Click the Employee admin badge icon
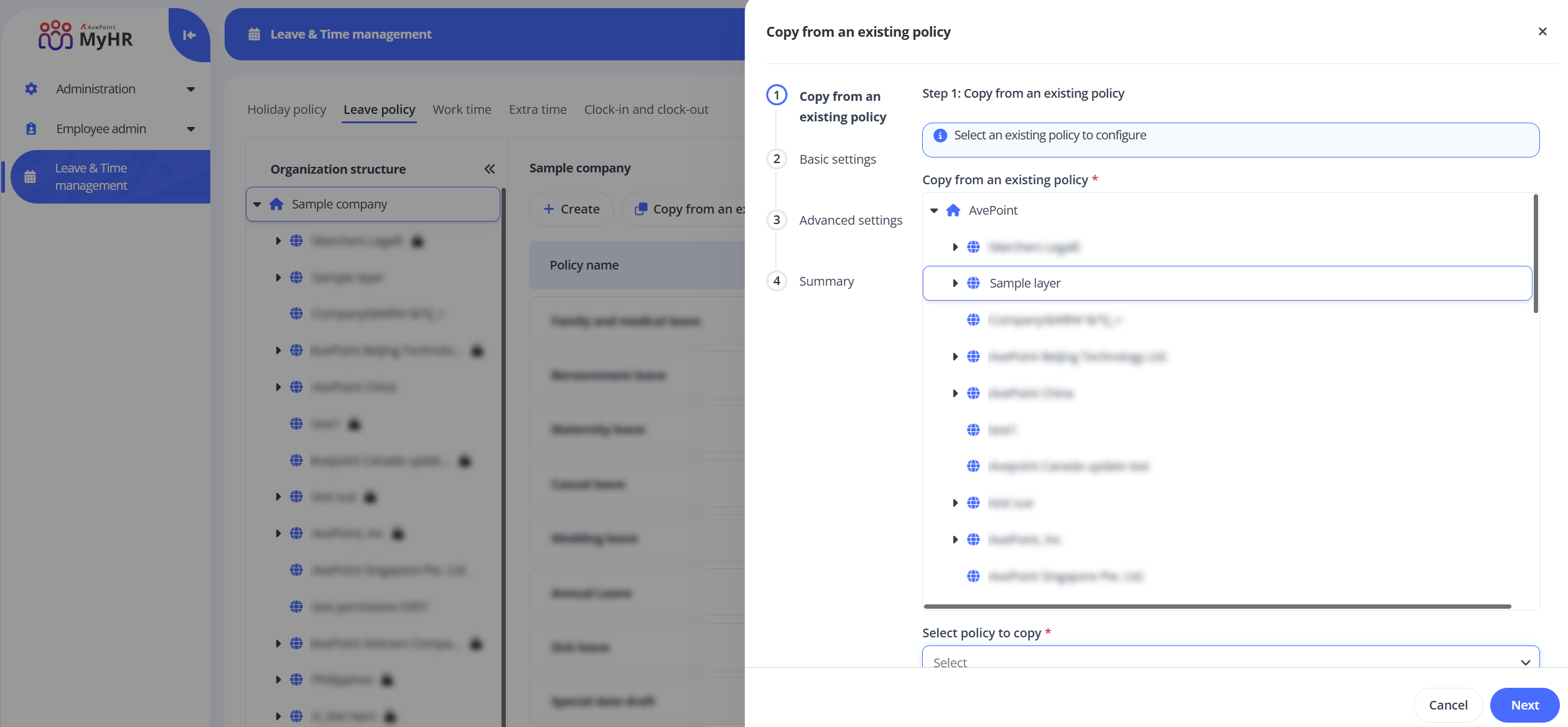Viewport: 1568px width, 727px height. coord(31,129)
